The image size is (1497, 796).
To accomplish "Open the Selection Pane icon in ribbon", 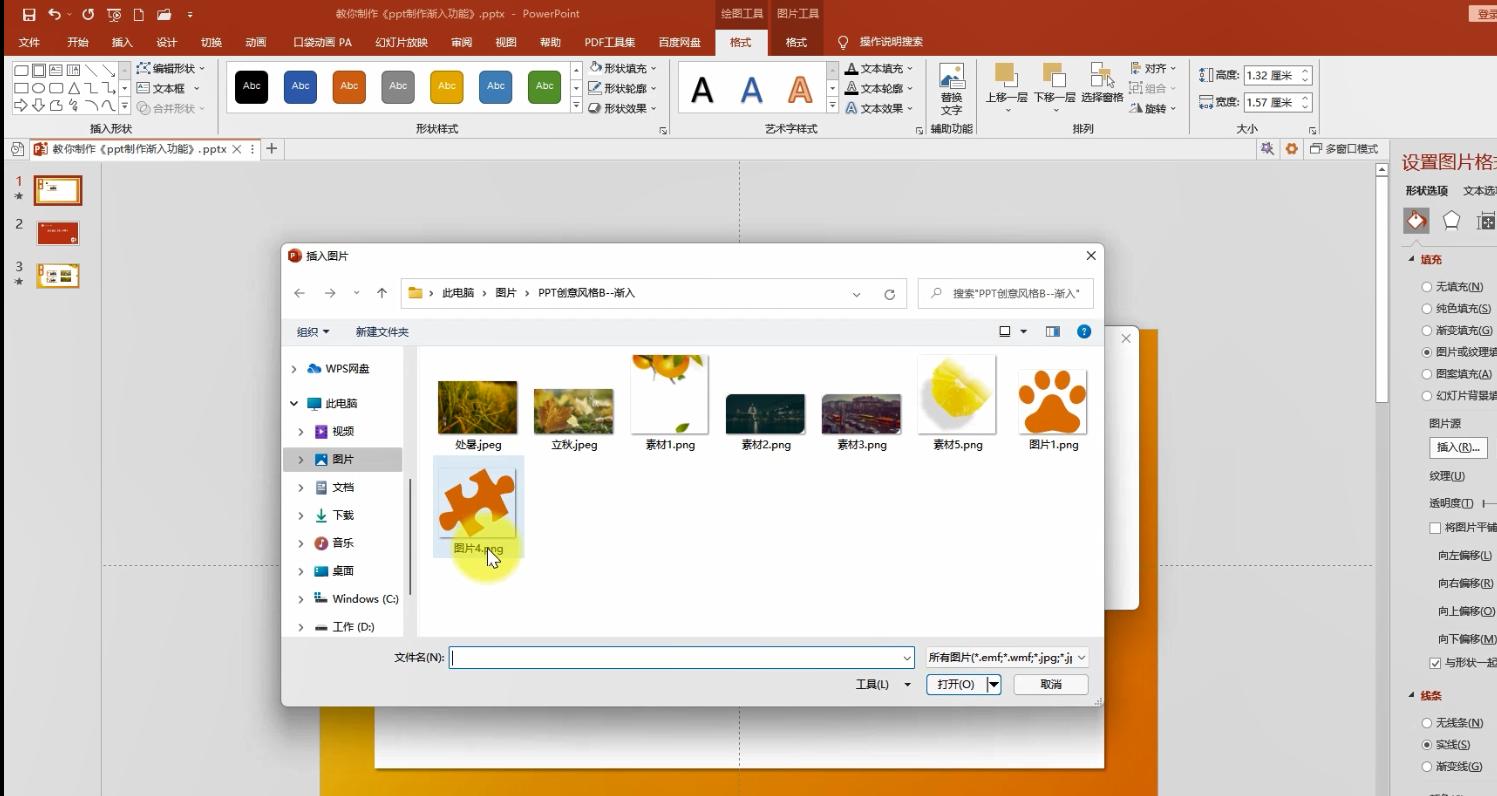I will (x=1102, y=85).
